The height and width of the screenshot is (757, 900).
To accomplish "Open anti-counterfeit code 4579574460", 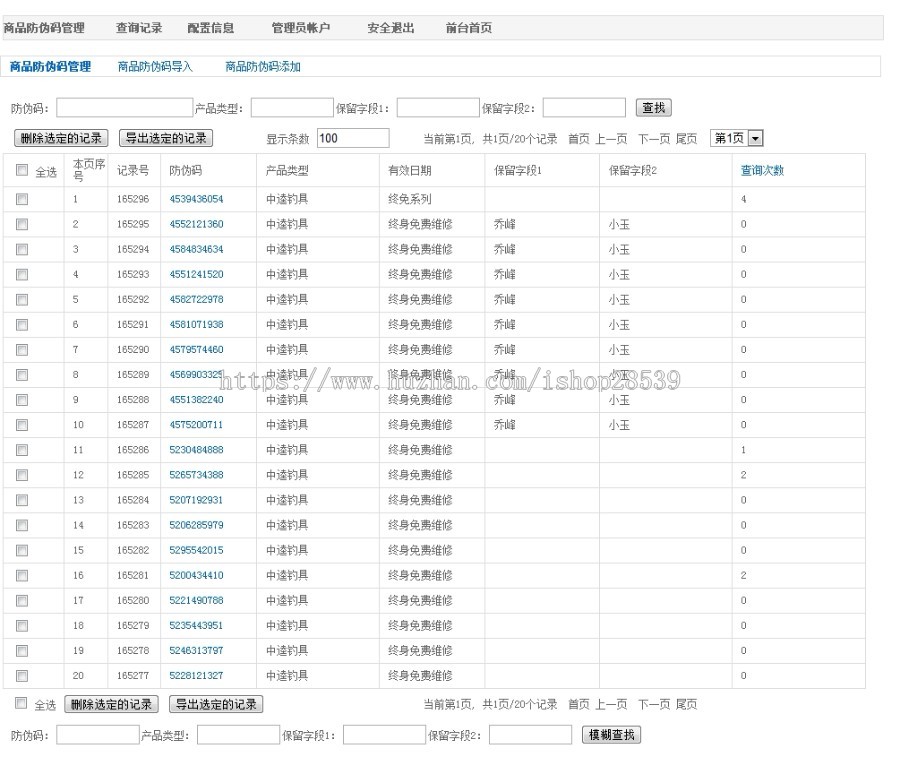I will (196, 350).
